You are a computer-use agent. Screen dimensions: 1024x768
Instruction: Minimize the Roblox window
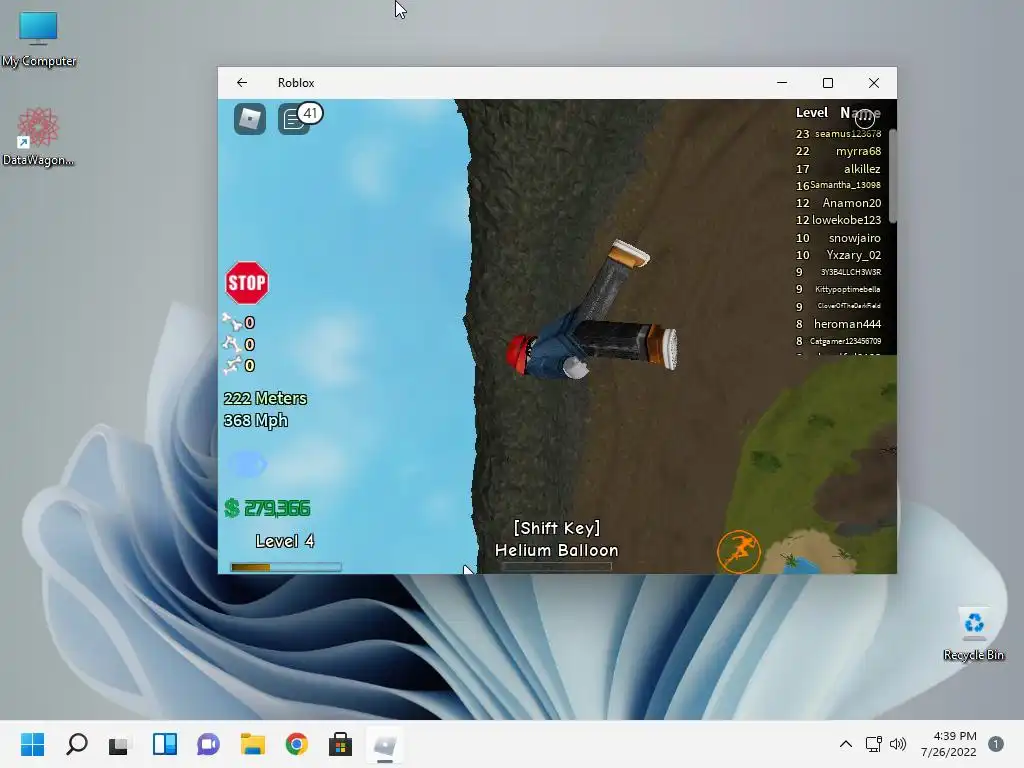[782, 82]
